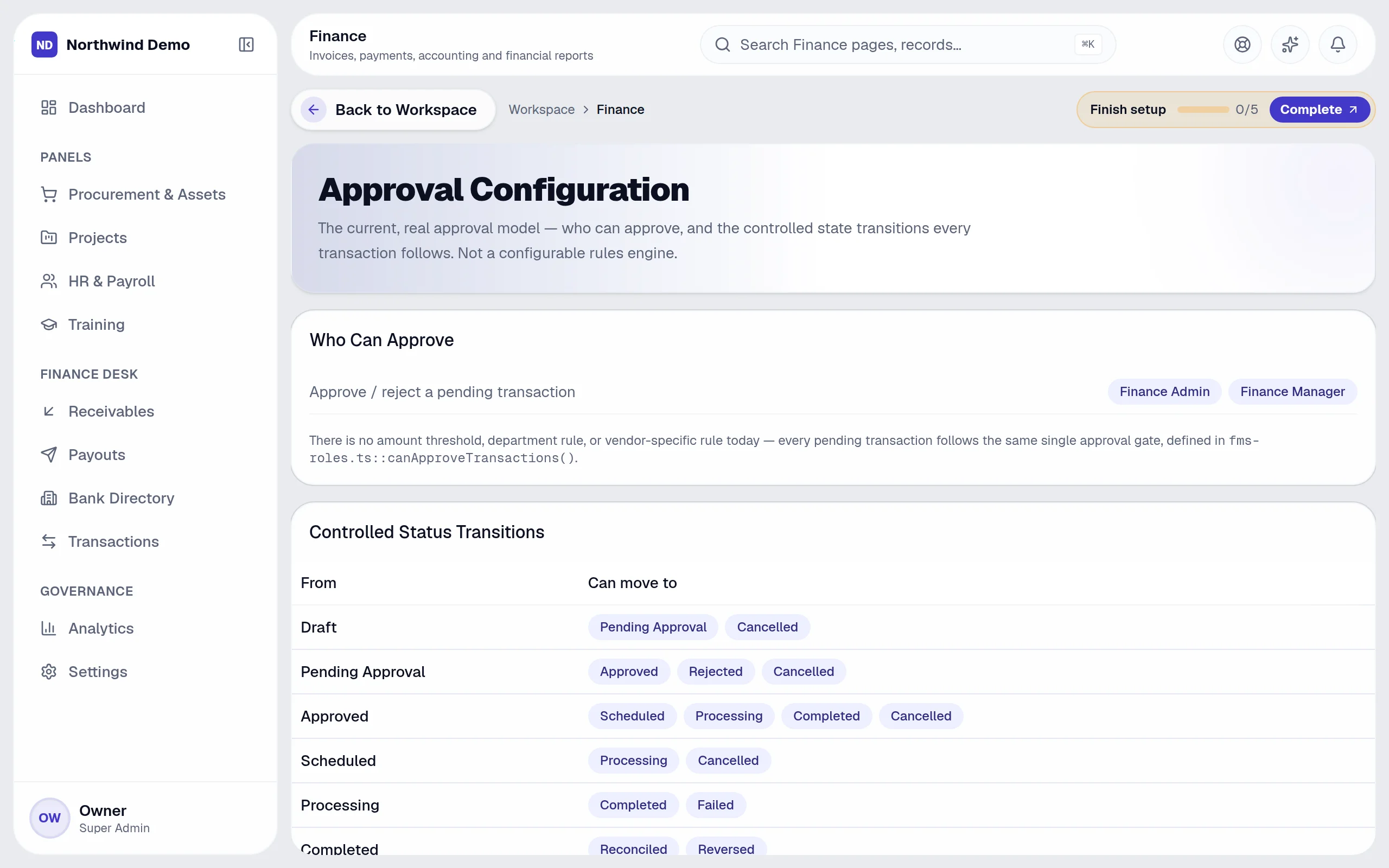This screenshot has width=1389, height=868.
Task: Click Scheduled chip in Approved row
Action: click(632, 716)
